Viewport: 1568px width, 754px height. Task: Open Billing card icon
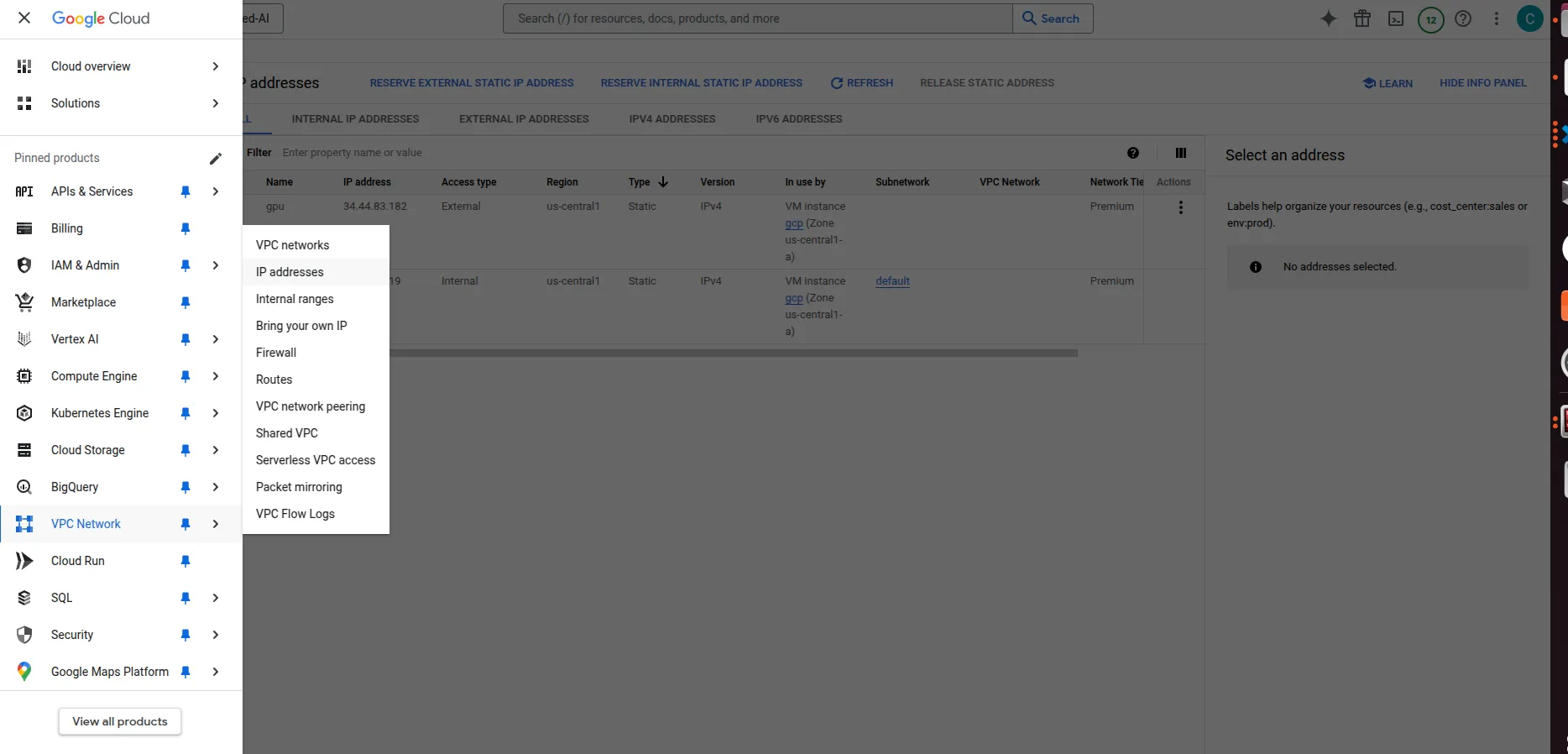[24, 228]
